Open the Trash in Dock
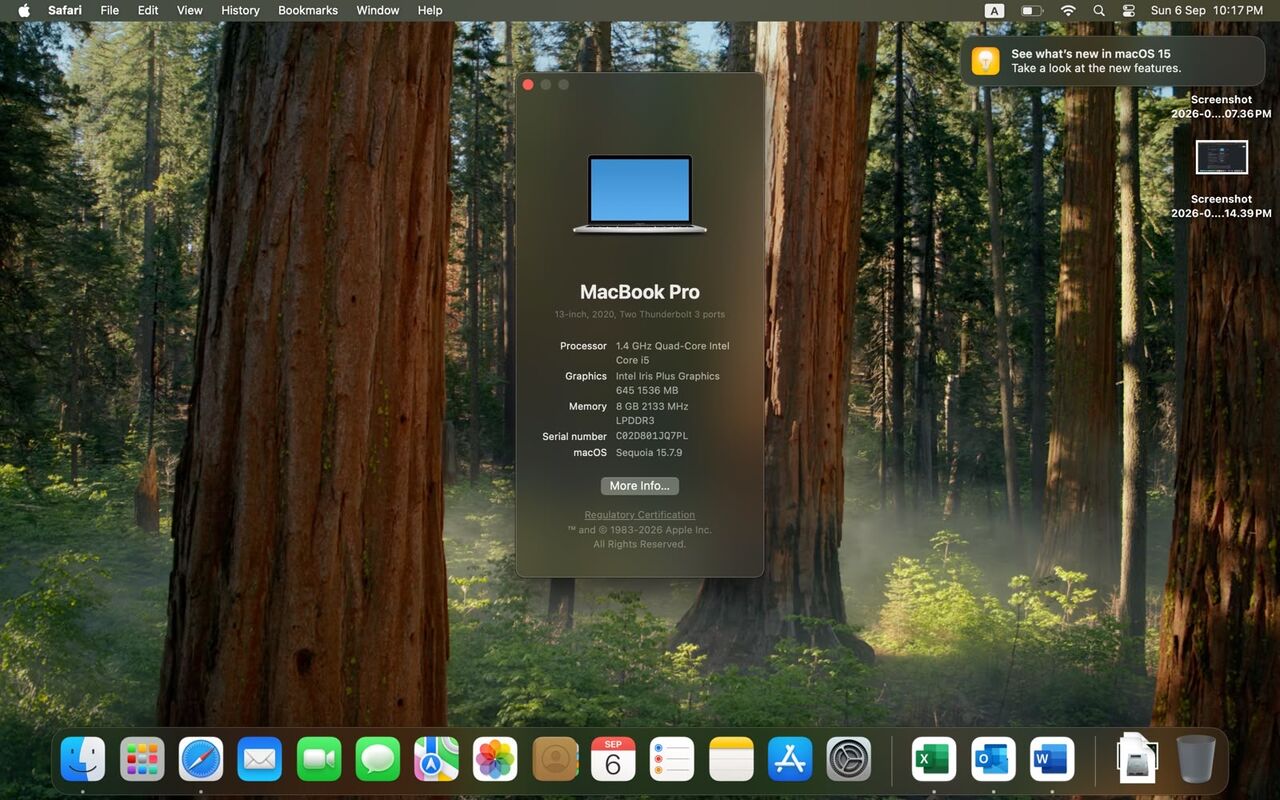Screen dimensions: 1280x800 1196,759
